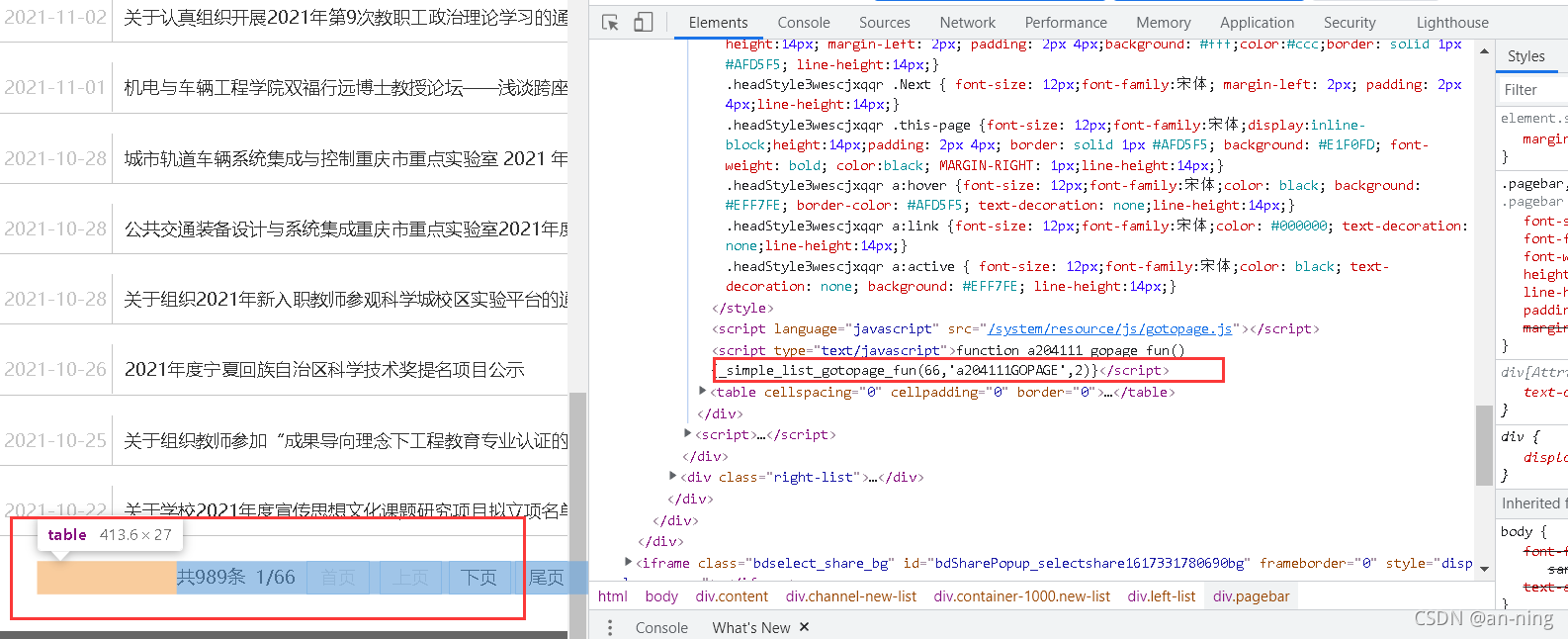The width and height of the screenshot is (1568, 639).
Task: Select div.left-list breadcrumb
Action: (x=1162, y=595)
